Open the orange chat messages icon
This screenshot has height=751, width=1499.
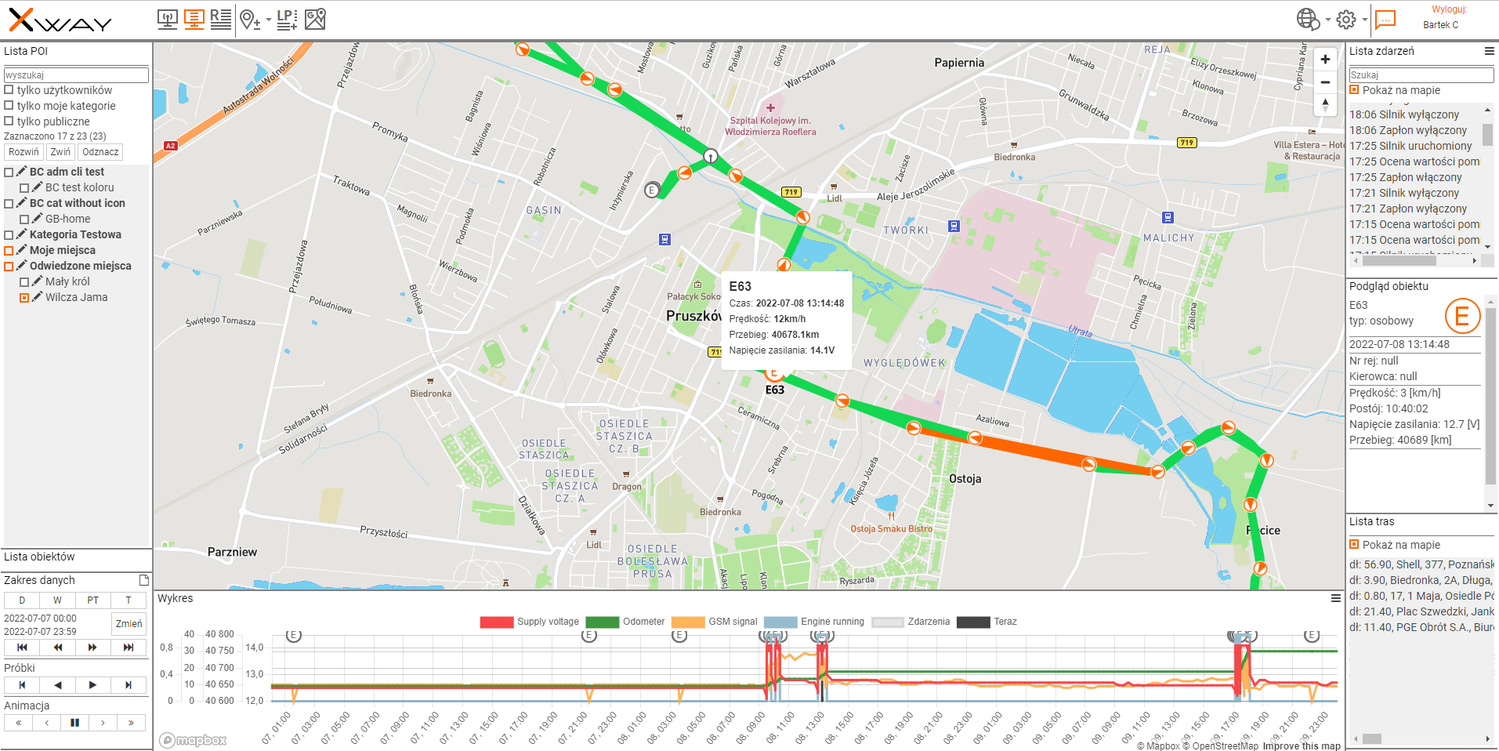(1385, 20)
